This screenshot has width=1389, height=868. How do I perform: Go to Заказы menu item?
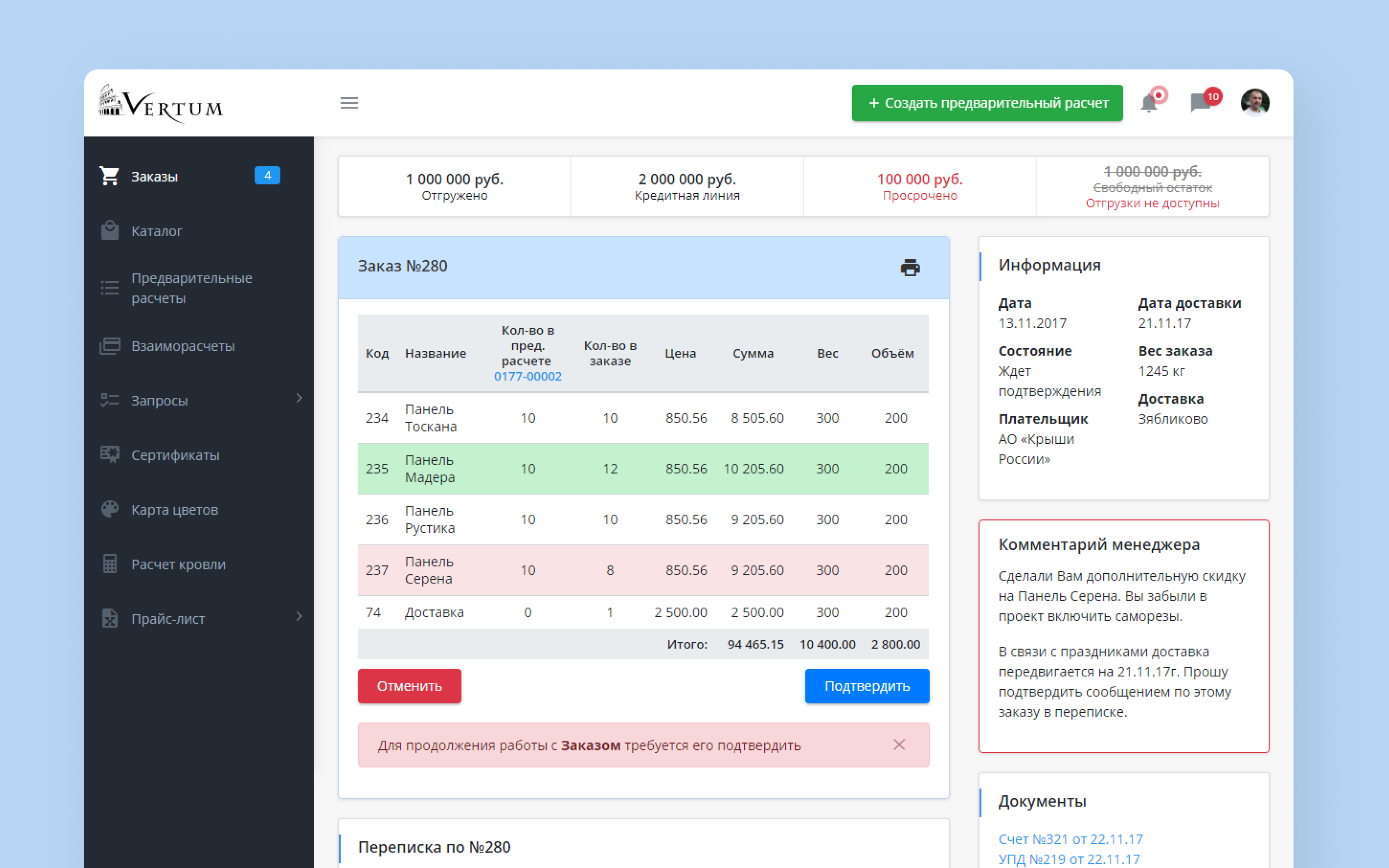pos(154,176)
